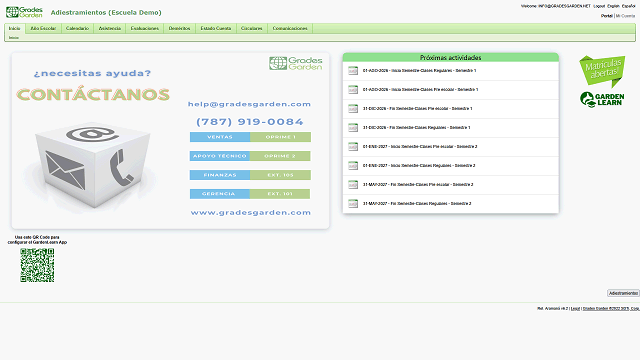Select 31-DIC Fin Semestre Clases Regulares text
Viewport: 640px width, 360px height.
417,127
